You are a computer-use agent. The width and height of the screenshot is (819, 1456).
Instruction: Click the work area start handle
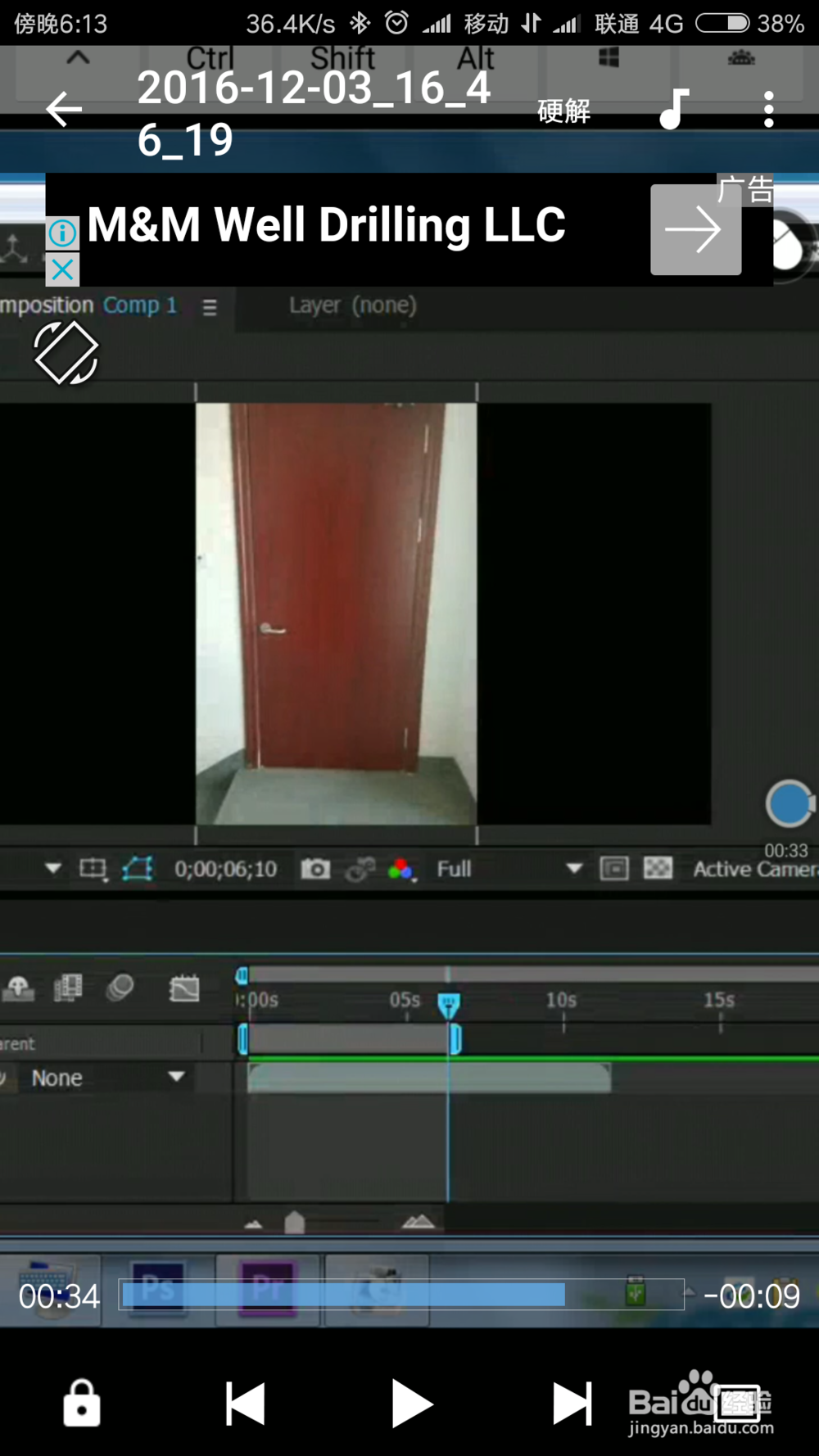[x=242, y=1039]
